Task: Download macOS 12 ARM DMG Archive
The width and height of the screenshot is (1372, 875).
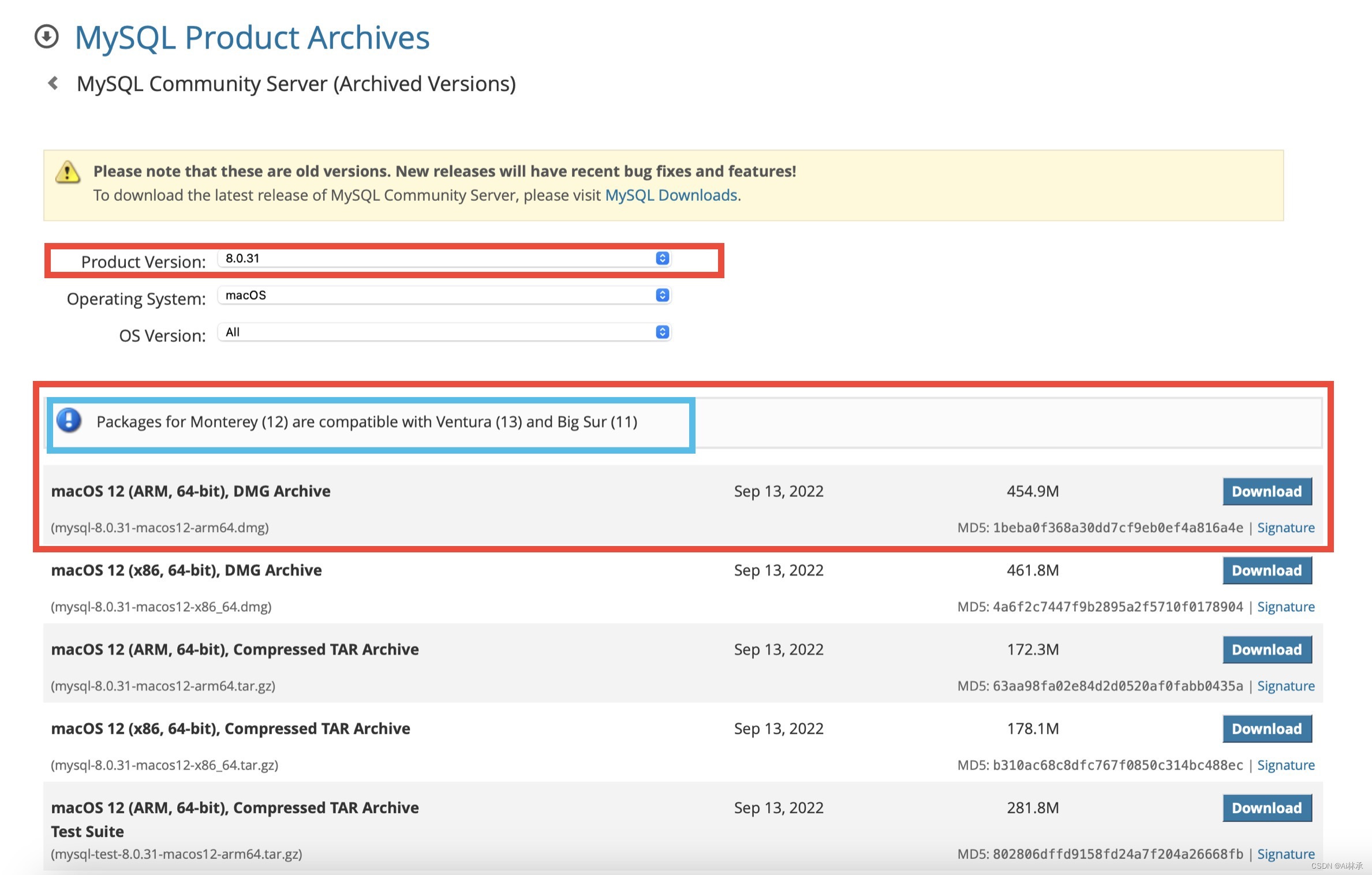Action: (1267, 492)
